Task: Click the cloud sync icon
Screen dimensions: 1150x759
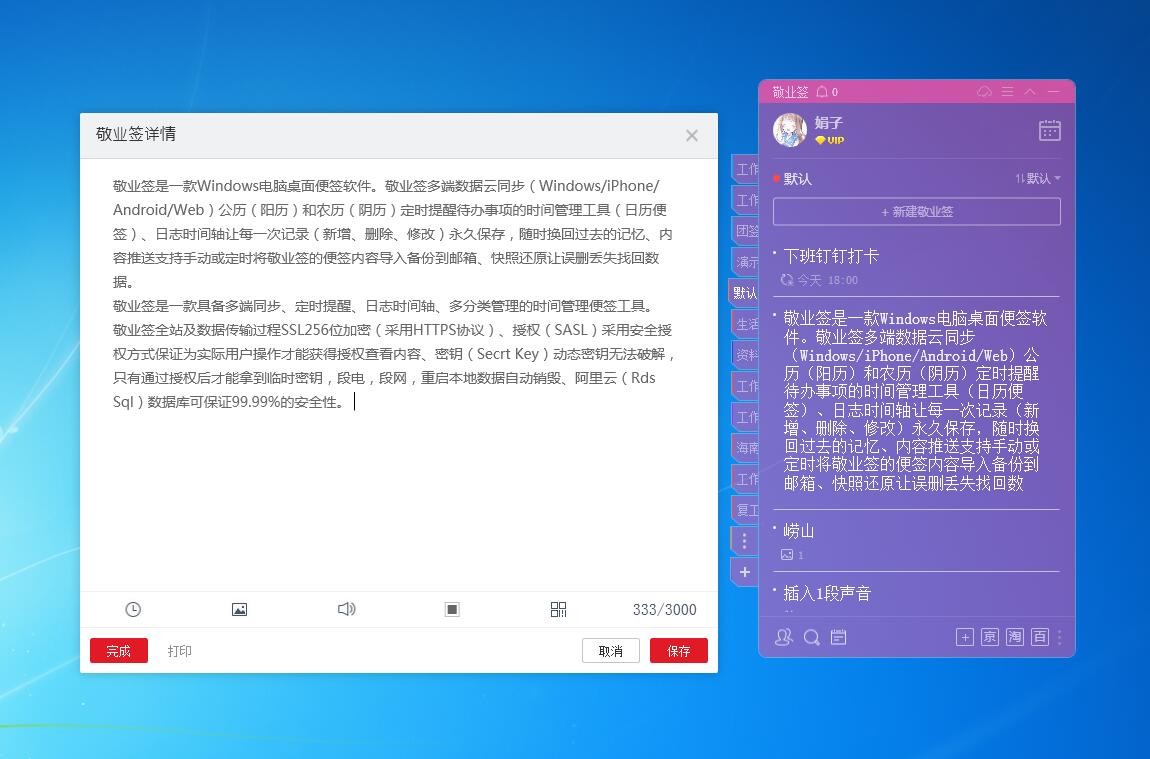Action: pyautogui.click(x=984, y=92)
